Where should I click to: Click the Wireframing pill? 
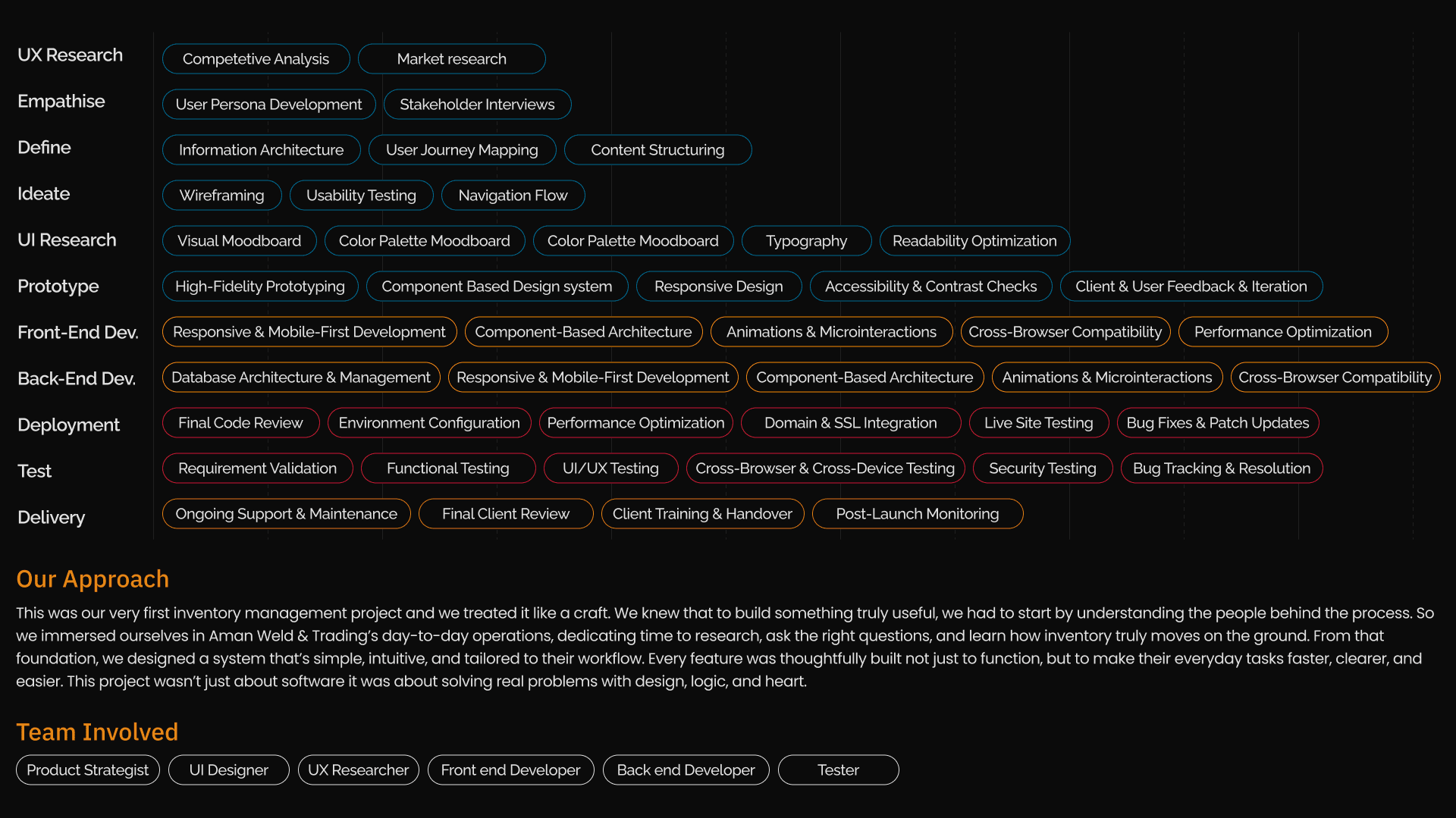(x=221, y=196)
